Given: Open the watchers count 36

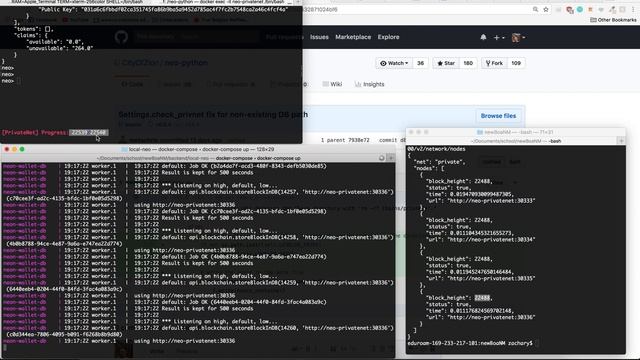Looking at the screenshot, I should [x=420, y=63].
